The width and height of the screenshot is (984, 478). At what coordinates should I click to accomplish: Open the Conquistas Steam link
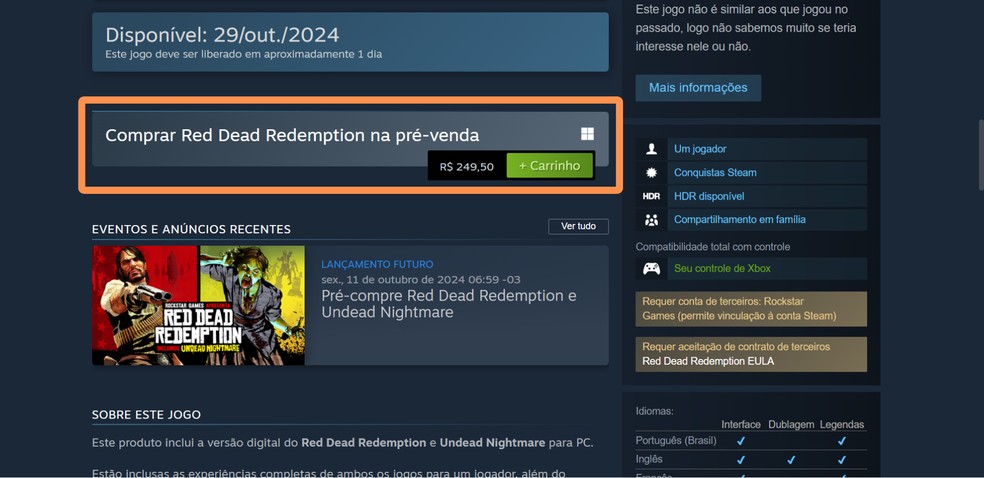715,173
